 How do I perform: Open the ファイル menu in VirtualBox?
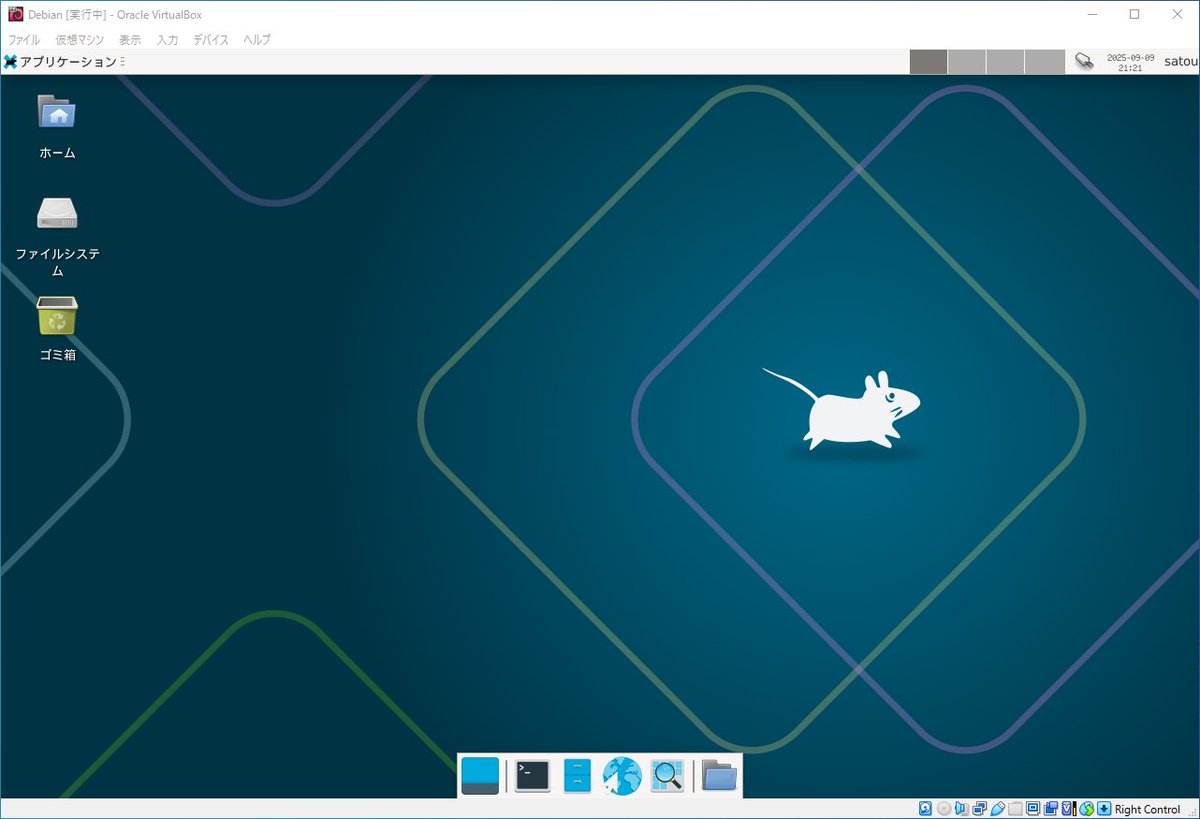click(23, 40)
